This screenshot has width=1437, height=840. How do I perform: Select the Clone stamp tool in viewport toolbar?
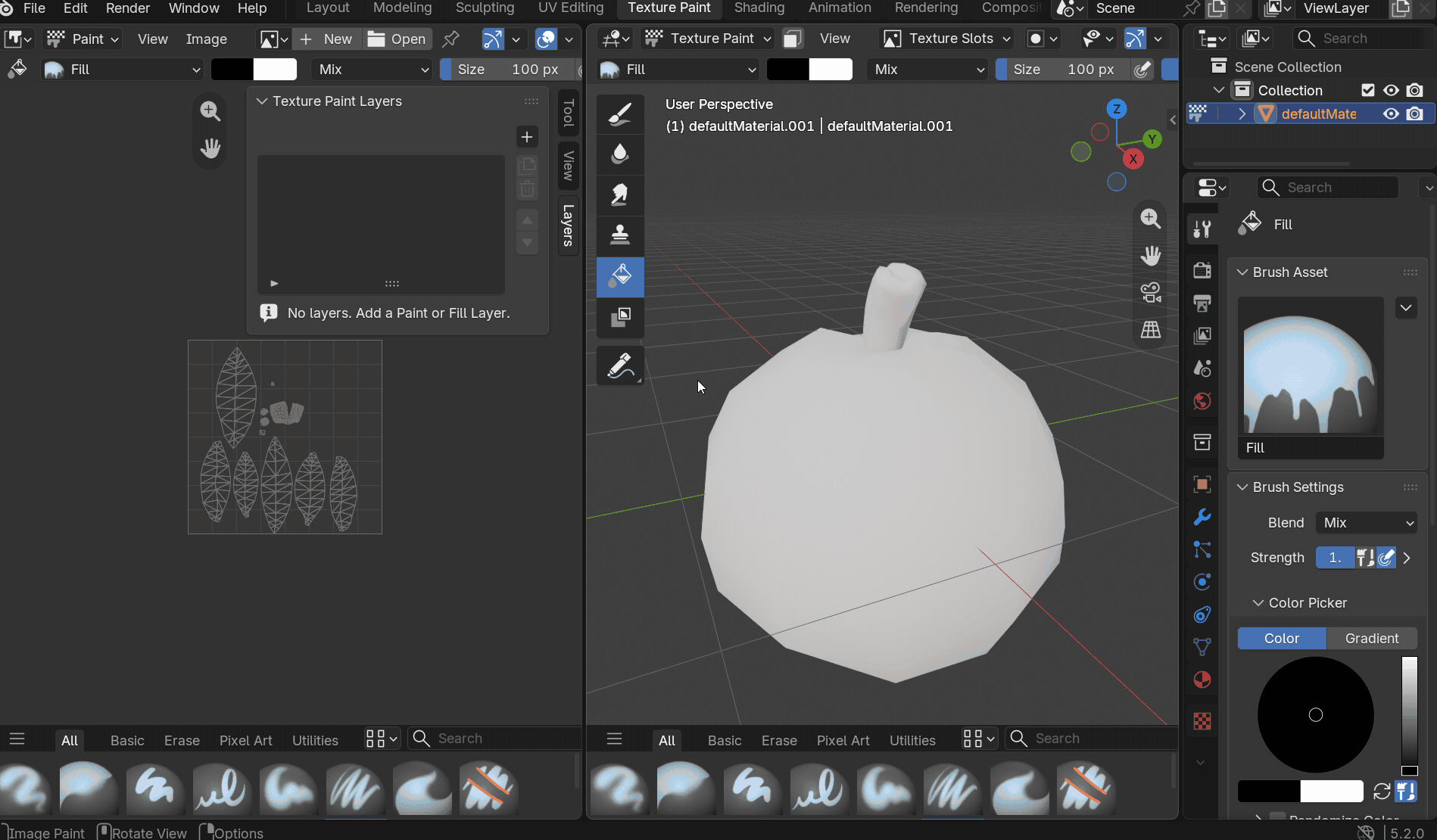(620, 235)
